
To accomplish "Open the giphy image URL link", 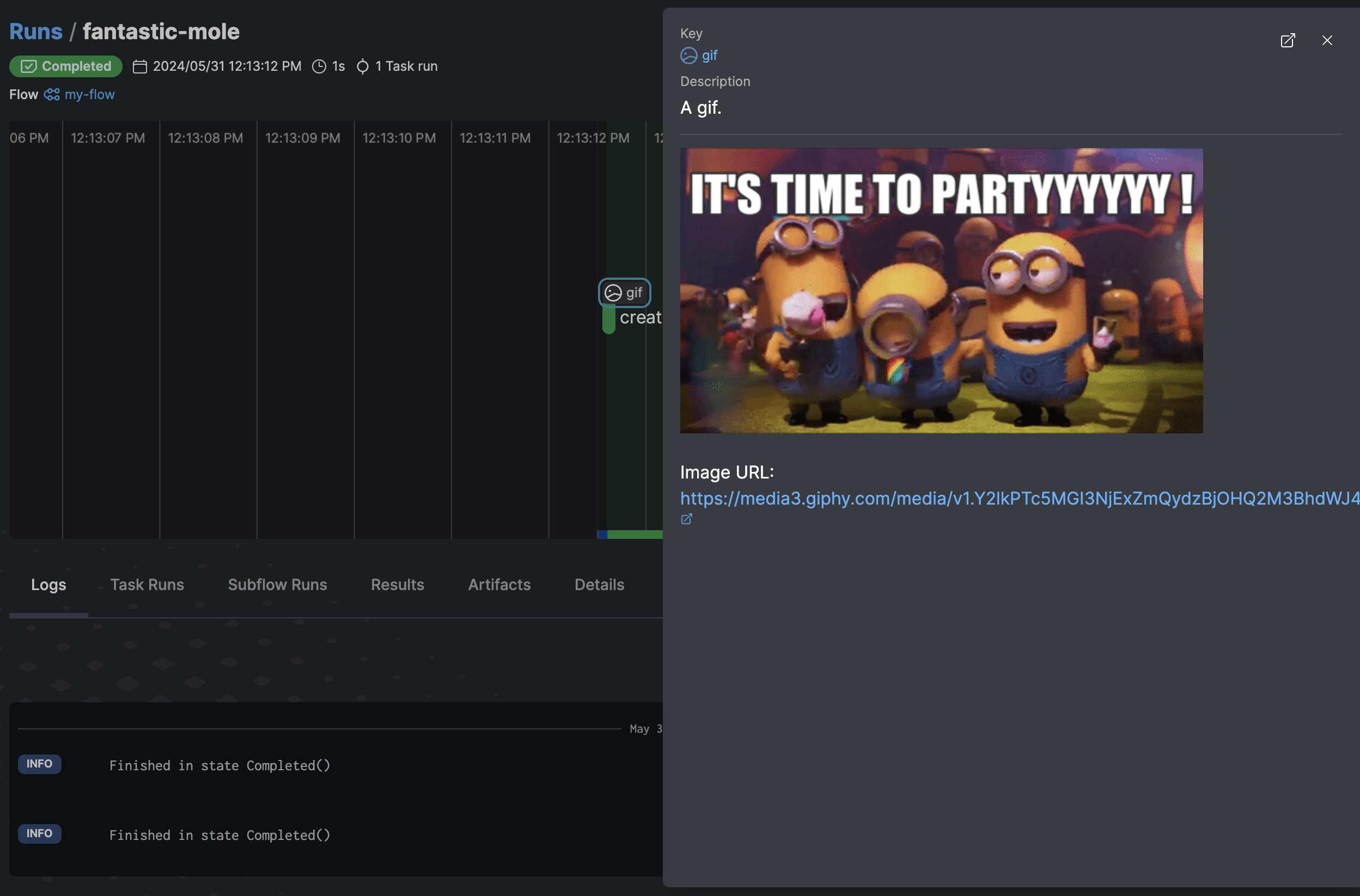I will [1017, 498].
